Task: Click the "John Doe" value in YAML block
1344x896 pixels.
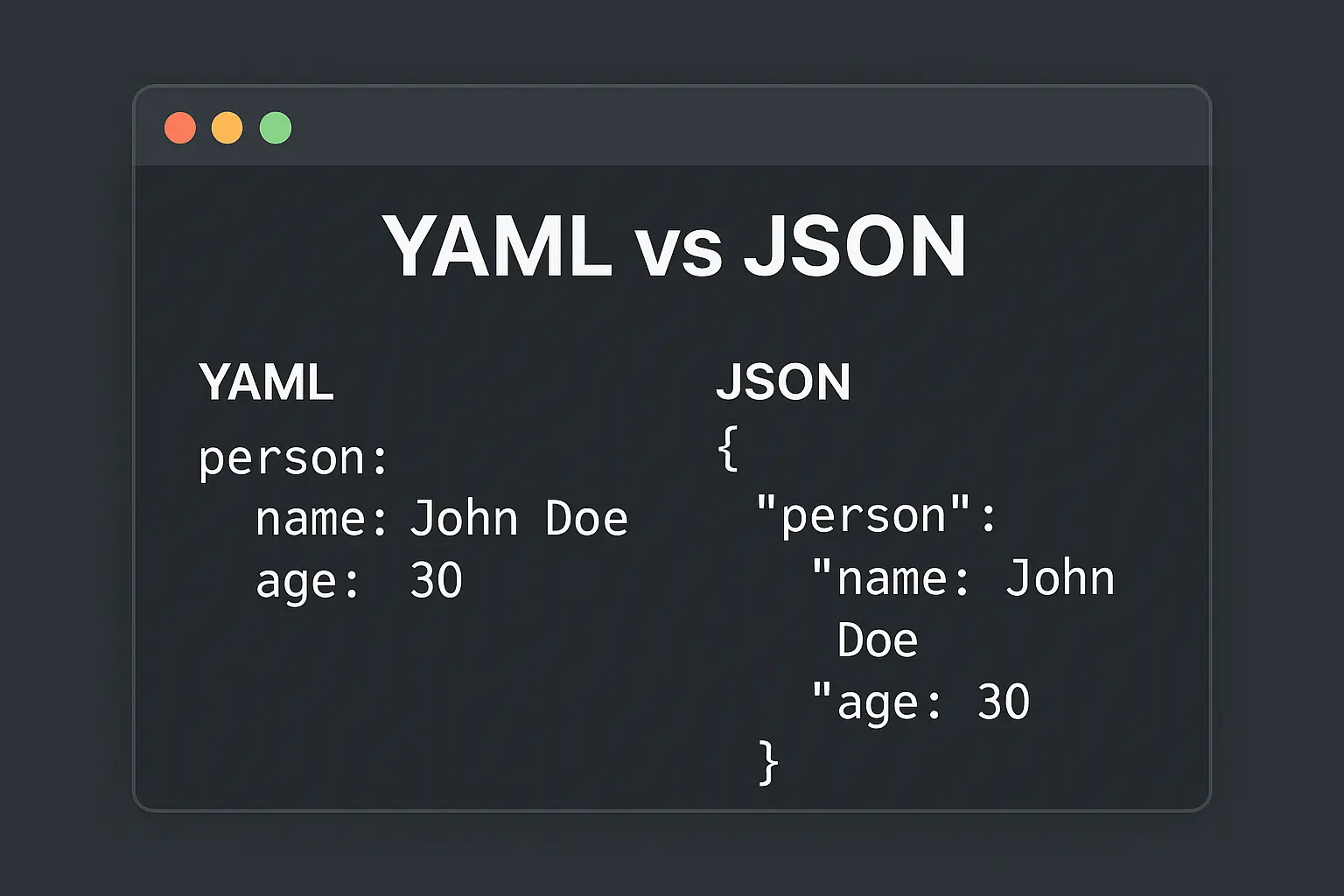Action: pyautogui.click(x=519, y=519)
